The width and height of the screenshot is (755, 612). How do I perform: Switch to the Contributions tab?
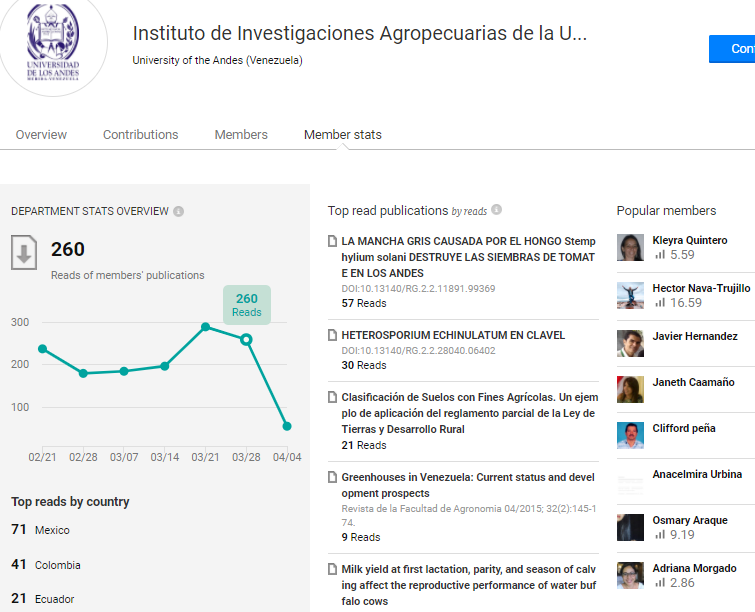coord(141,134)
